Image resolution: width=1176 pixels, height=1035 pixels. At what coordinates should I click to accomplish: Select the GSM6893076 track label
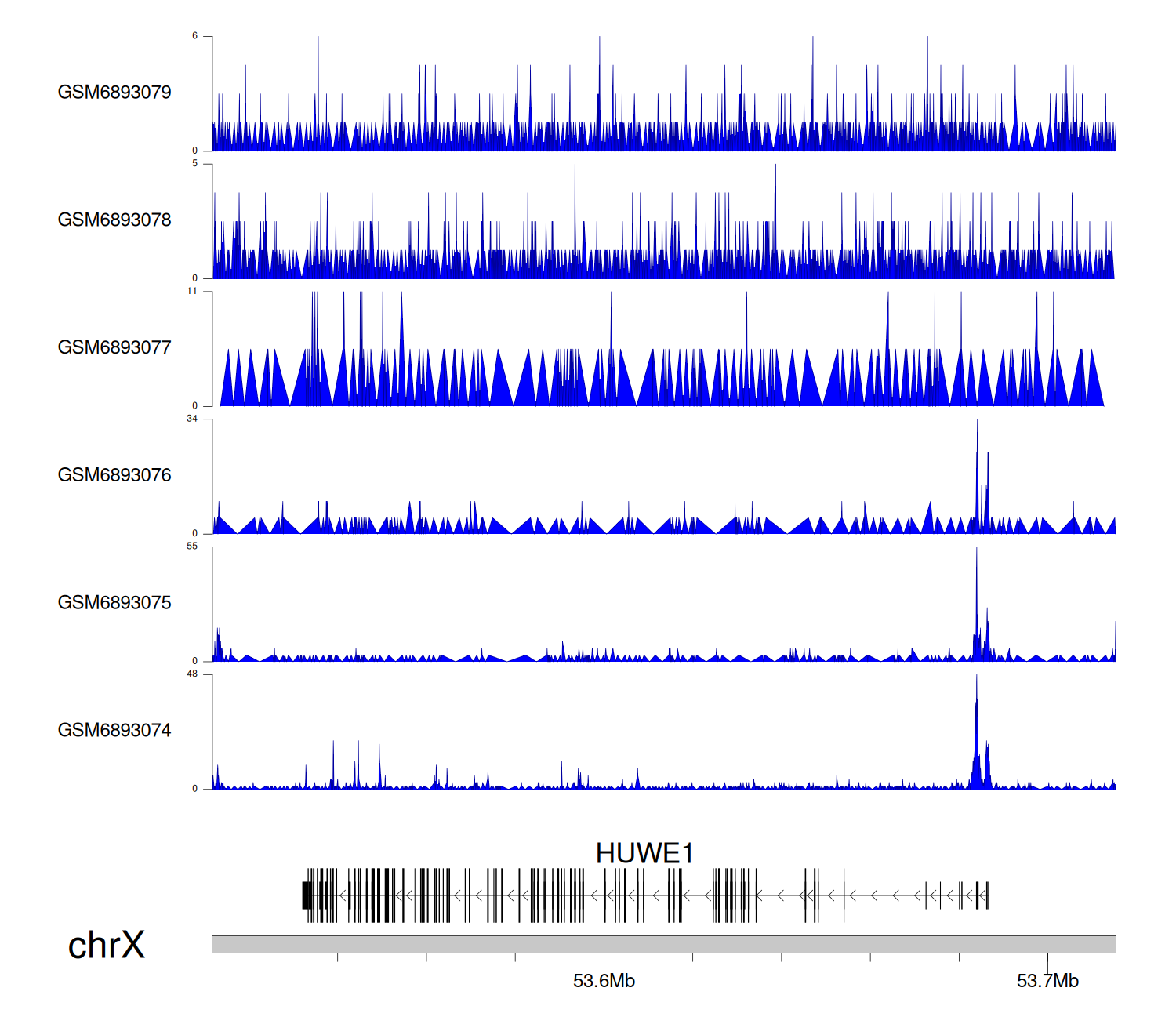click(114, 475)
